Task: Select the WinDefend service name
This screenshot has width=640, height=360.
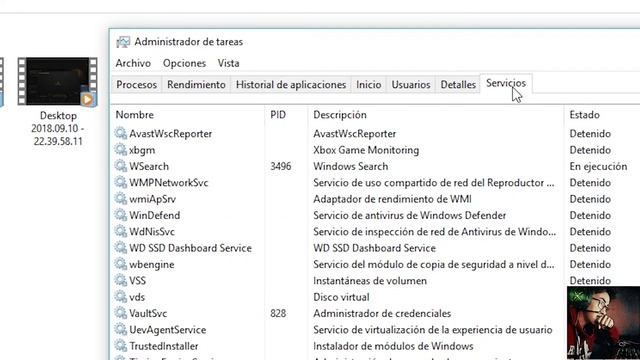Action: click(155, 215)
